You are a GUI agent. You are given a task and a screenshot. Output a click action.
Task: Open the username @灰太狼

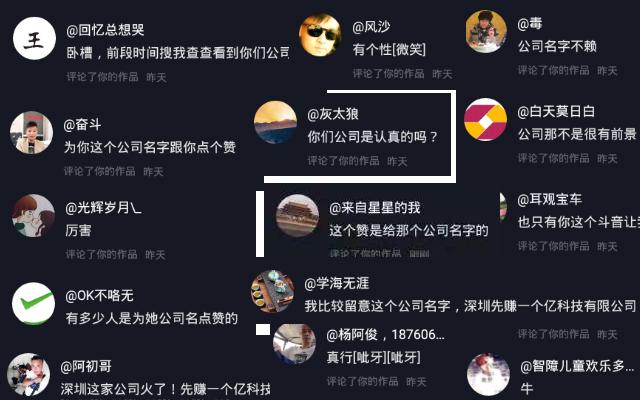(x=333, y=114)
